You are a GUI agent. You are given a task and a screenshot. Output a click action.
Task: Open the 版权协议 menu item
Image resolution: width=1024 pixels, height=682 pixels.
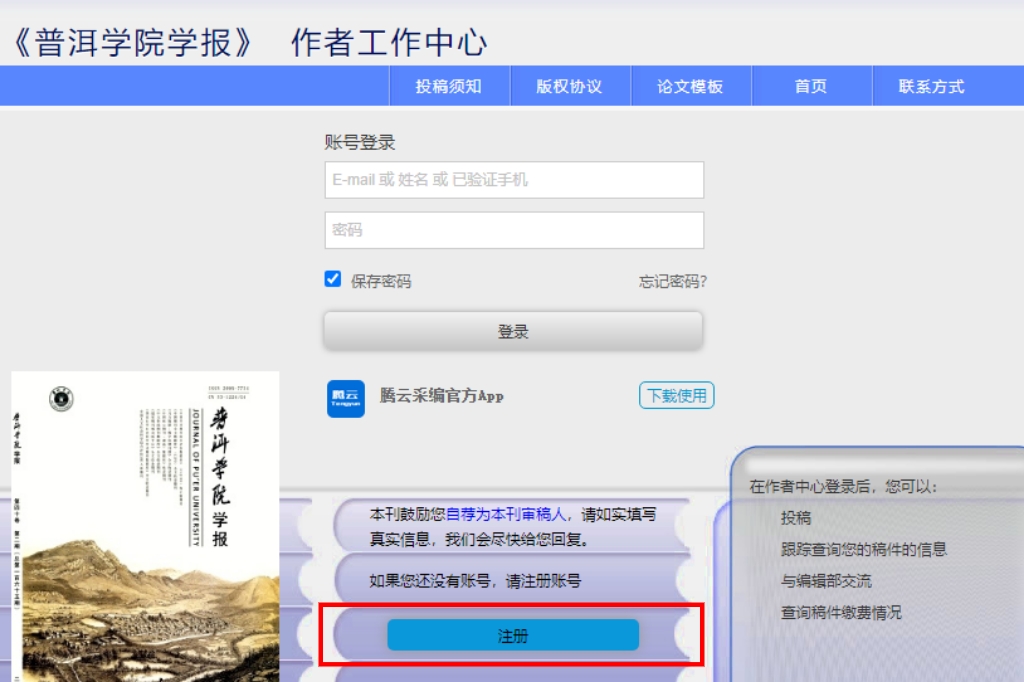(x=569, y=86)
